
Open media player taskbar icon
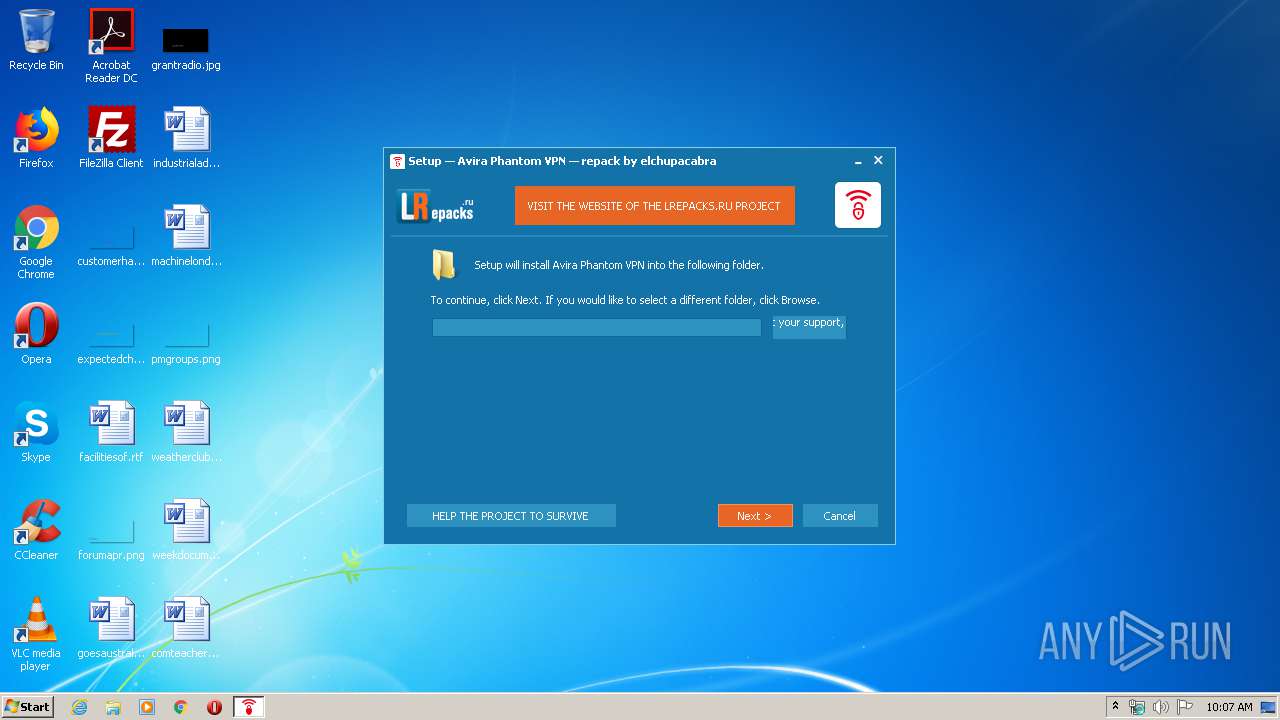(147, 707)
